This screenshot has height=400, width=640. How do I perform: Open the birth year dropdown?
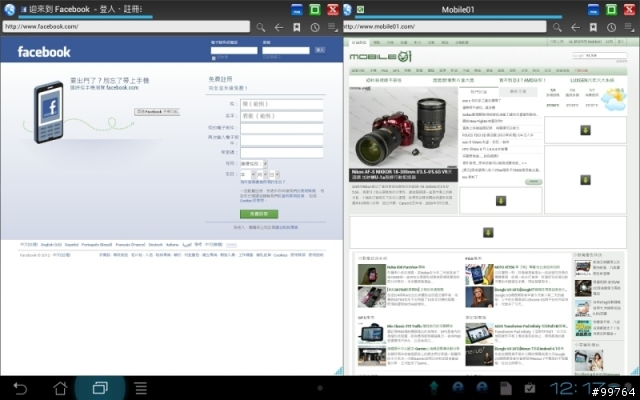(248, 174)
